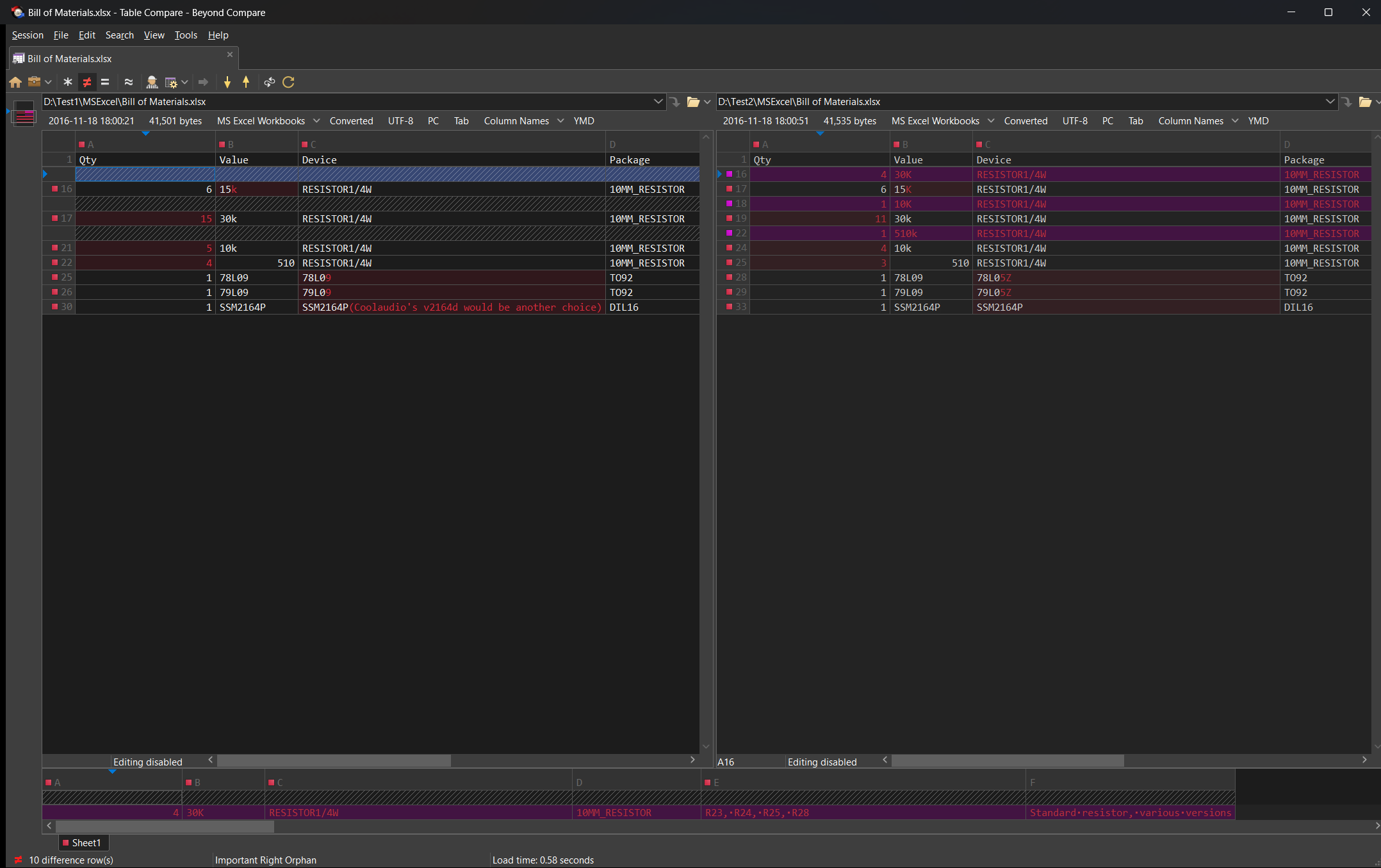Viewport: 1381px width, 868px height.
Task: Open the Edit menu
Action: point(87,35)
